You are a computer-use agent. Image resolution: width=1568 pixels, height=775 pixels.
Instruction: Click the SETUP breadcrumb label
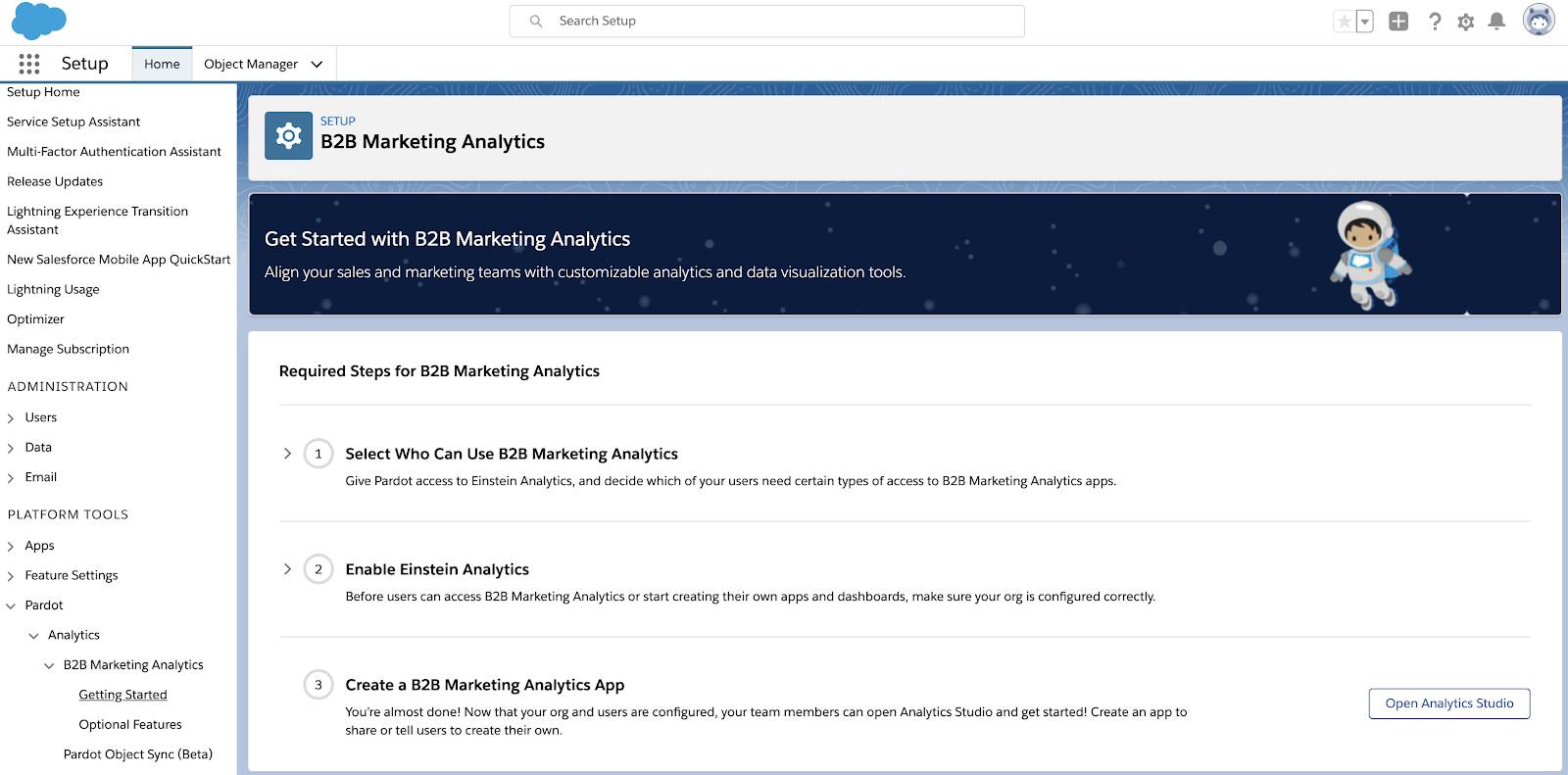click(x=338, y=121)
